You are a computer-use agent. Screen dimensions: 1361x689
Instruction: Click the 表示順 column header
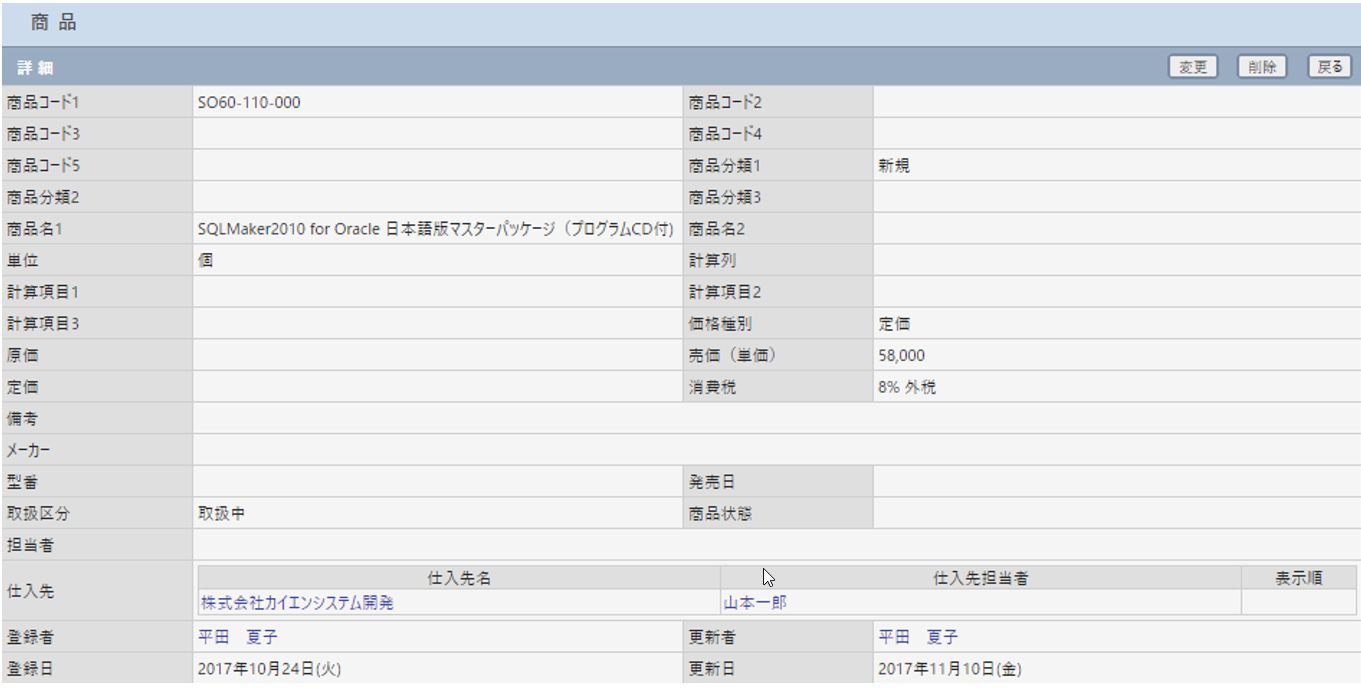[x=1299, y=579]
